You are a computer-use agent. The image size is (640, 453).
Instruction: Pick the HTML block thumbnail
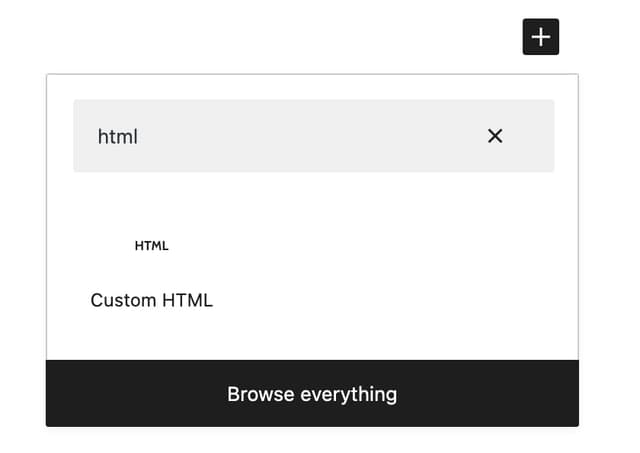(151, 246)
